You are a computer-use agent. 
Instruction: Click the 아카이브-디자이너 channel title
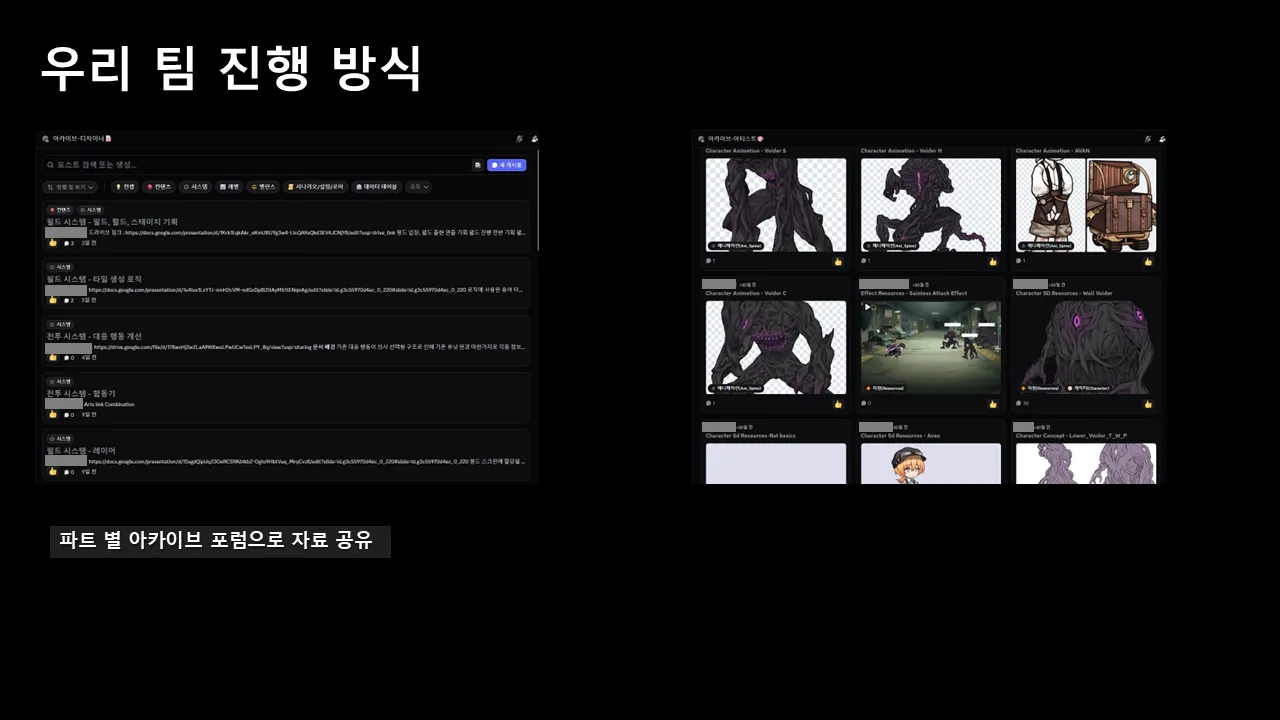(x=78, y=139)
